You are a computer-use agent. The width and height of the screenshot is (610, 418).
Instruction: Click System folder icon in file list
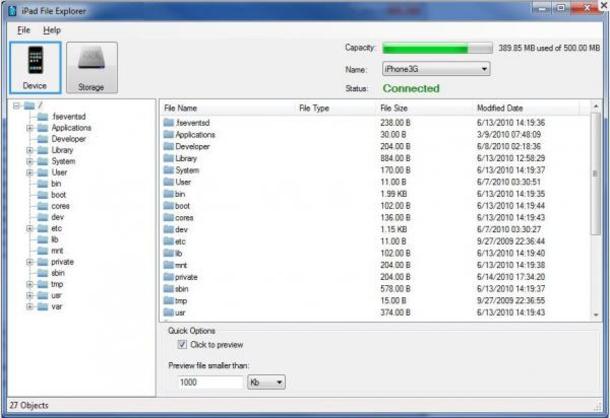[168, 170]
